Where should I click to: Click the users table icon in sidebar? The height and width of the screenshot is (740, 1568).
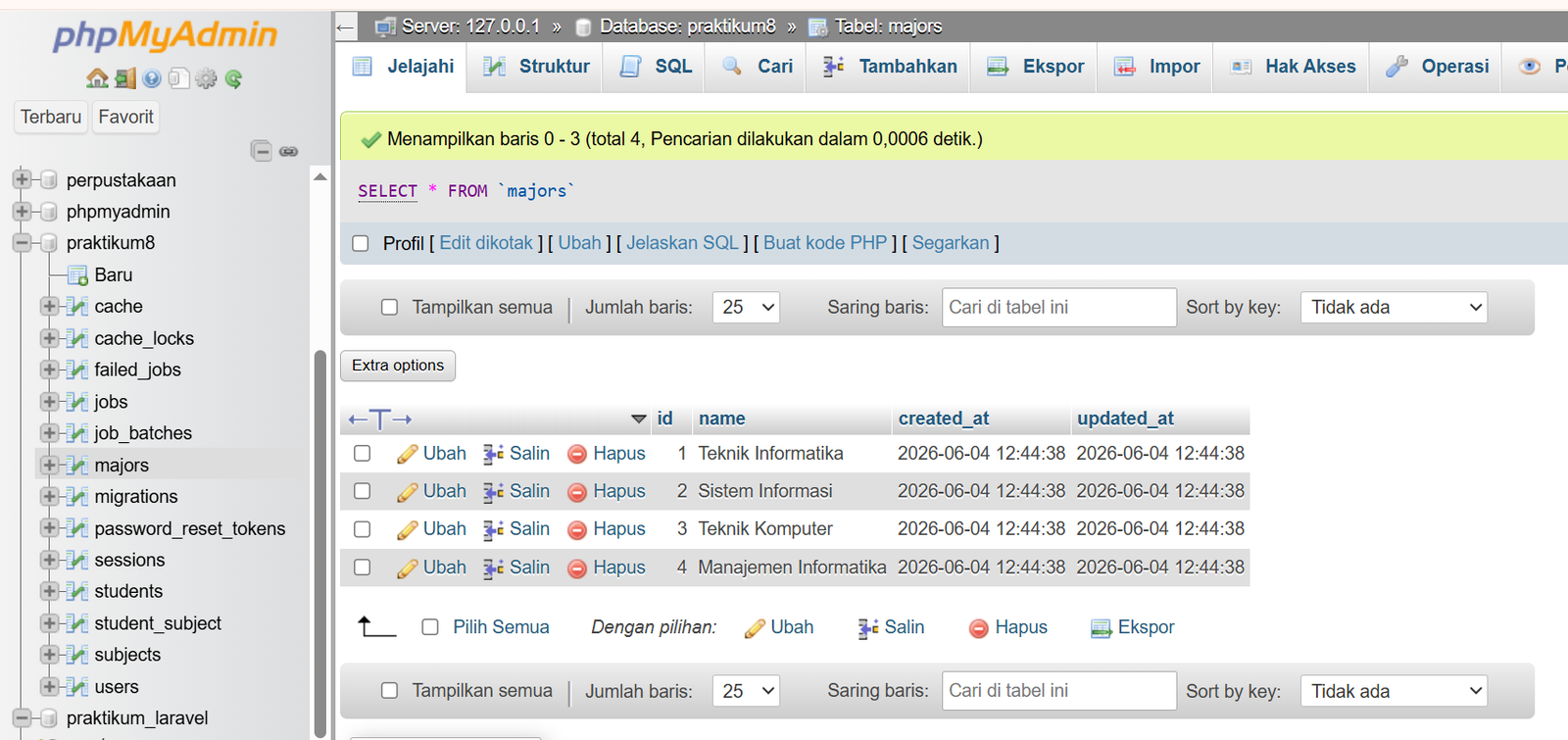tap(78, 686)
